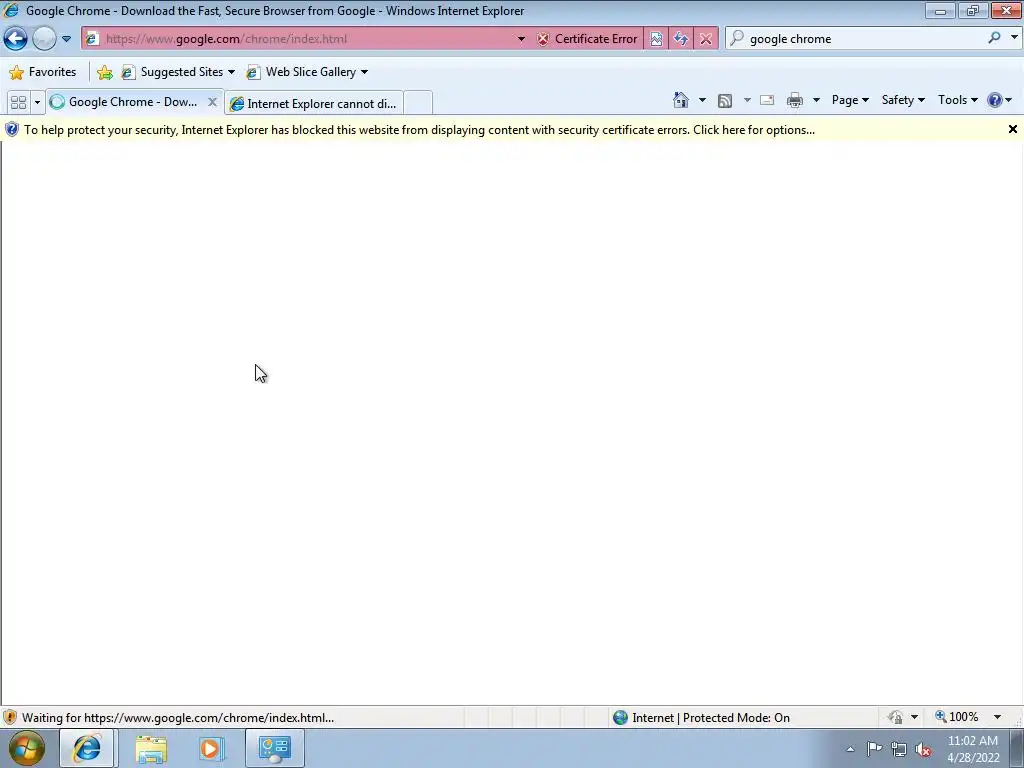Click the information bar shield icon

(x=12, y=129)
